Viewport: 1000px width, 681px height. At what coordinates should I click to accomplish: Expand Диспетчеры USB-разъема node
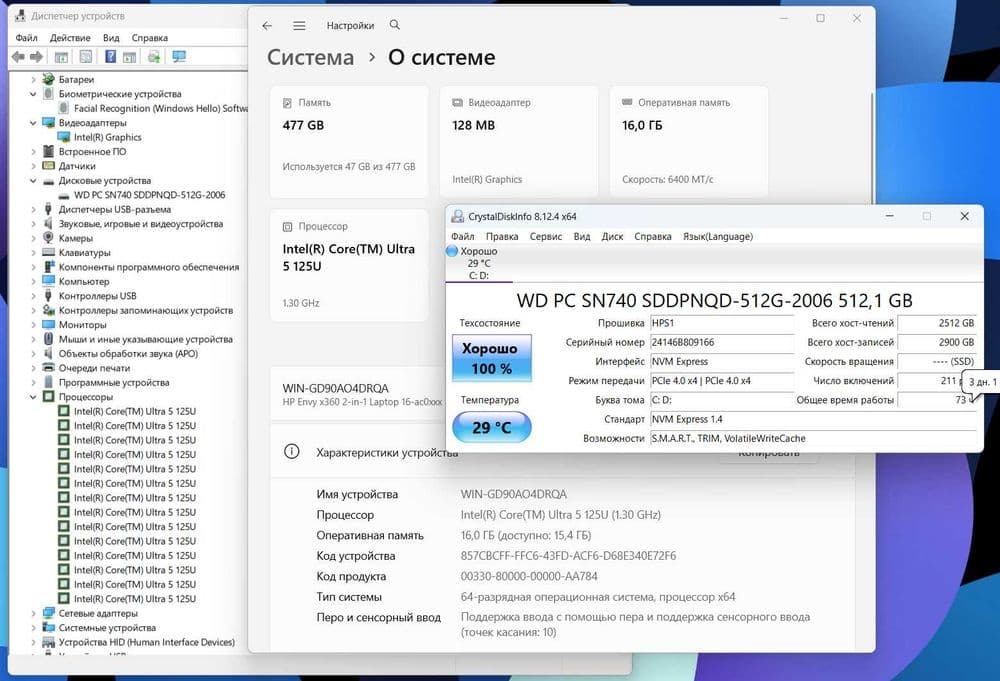(33, 209)
